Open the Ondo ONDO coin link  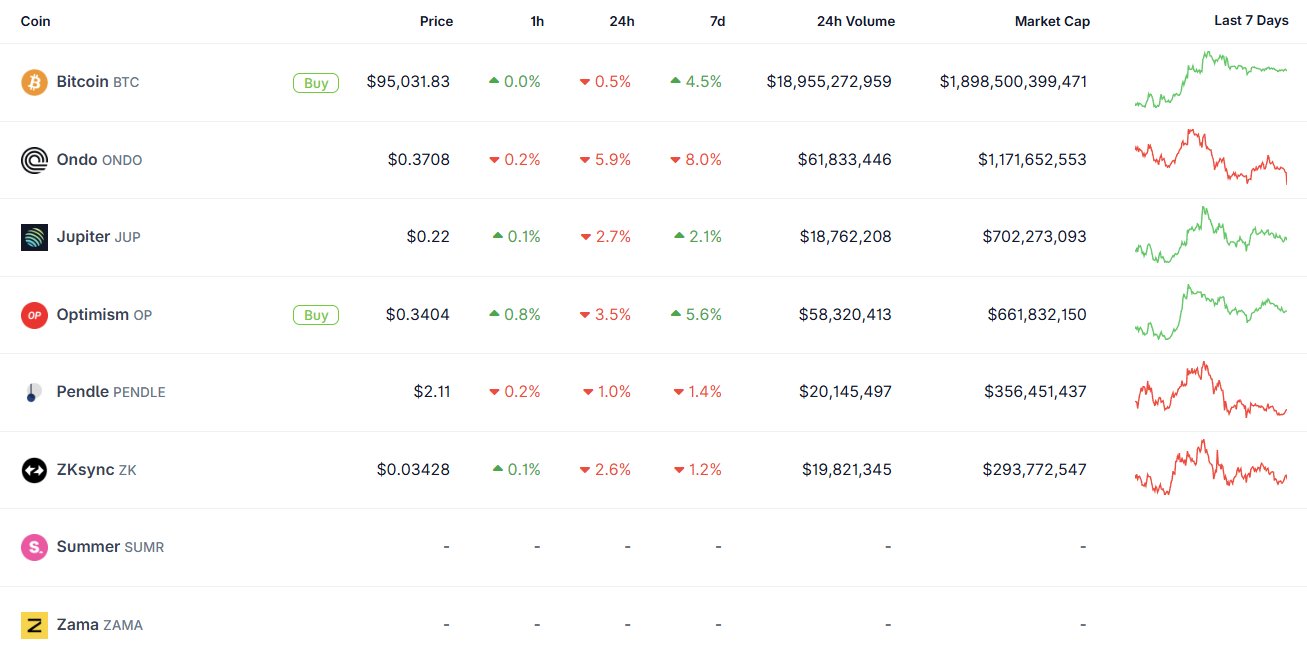[x=99, y=160]
